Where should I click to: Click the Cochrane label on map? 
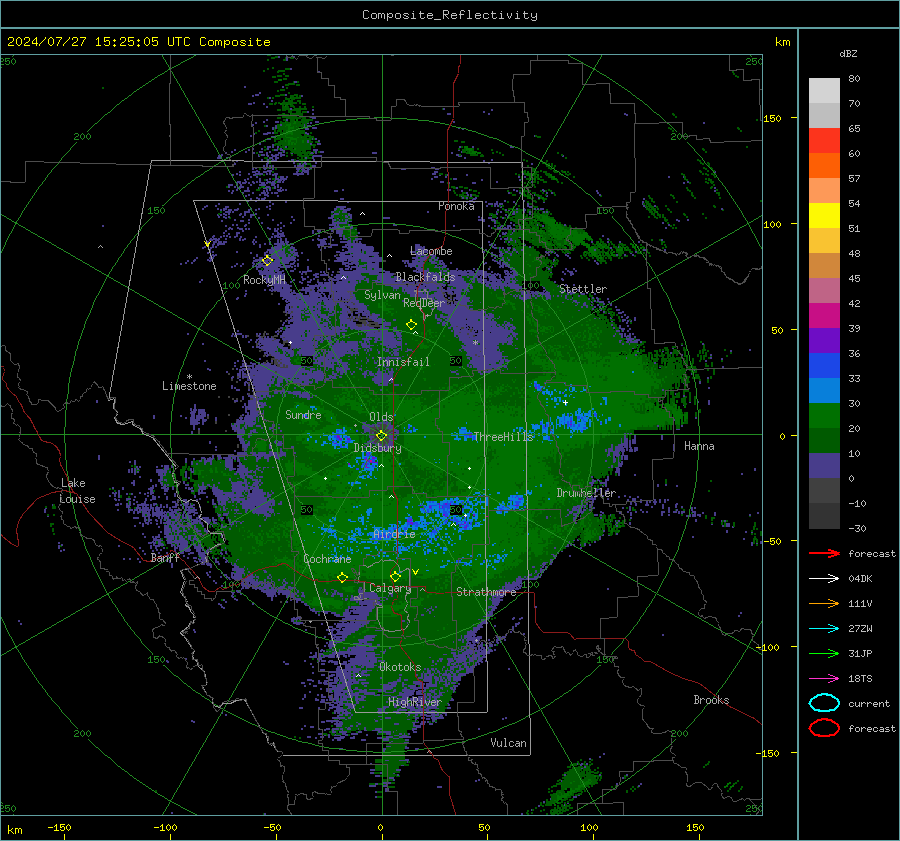coord(327,559)
